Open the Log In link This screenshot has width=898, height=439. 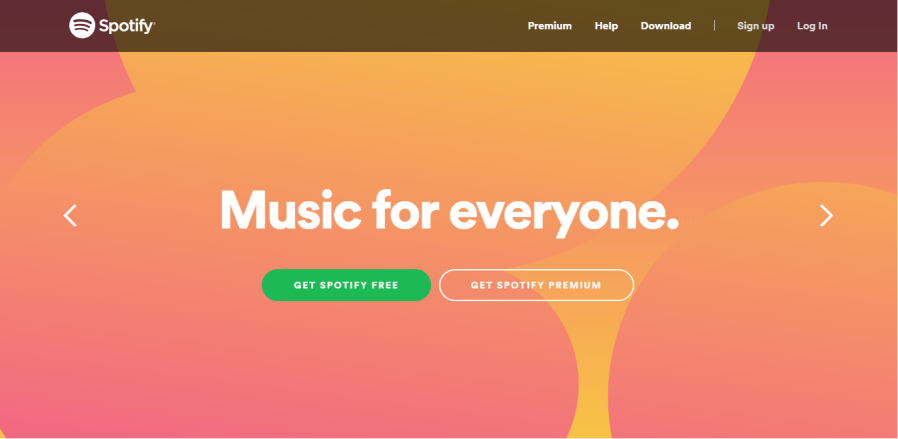click(x=812, y=26)
